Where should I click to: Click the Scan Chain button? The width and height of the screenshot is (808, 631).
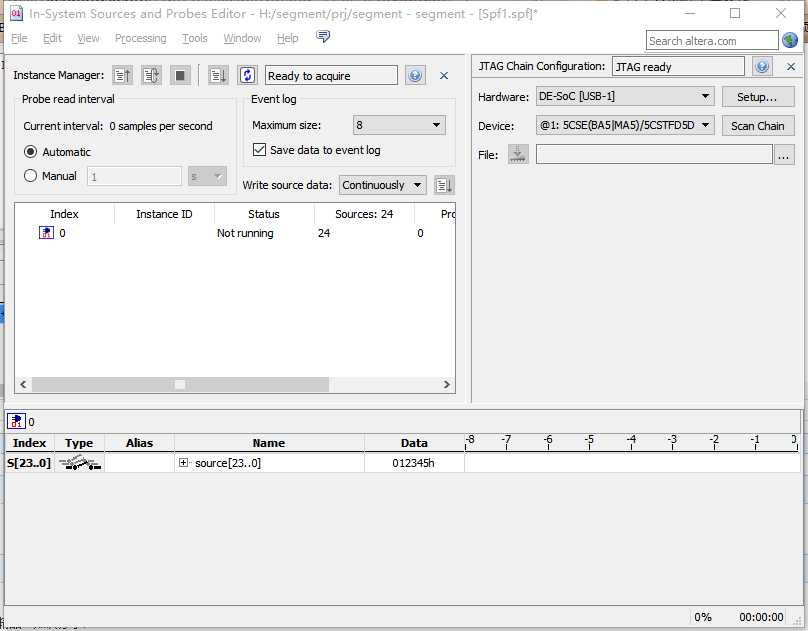tap(758, 126)
